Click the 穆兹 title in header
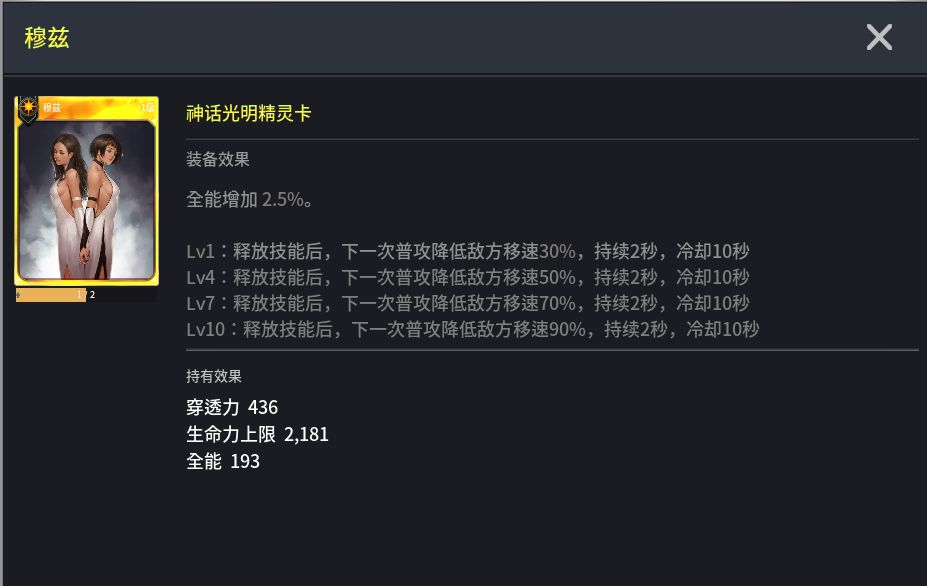 coord(47,38)
